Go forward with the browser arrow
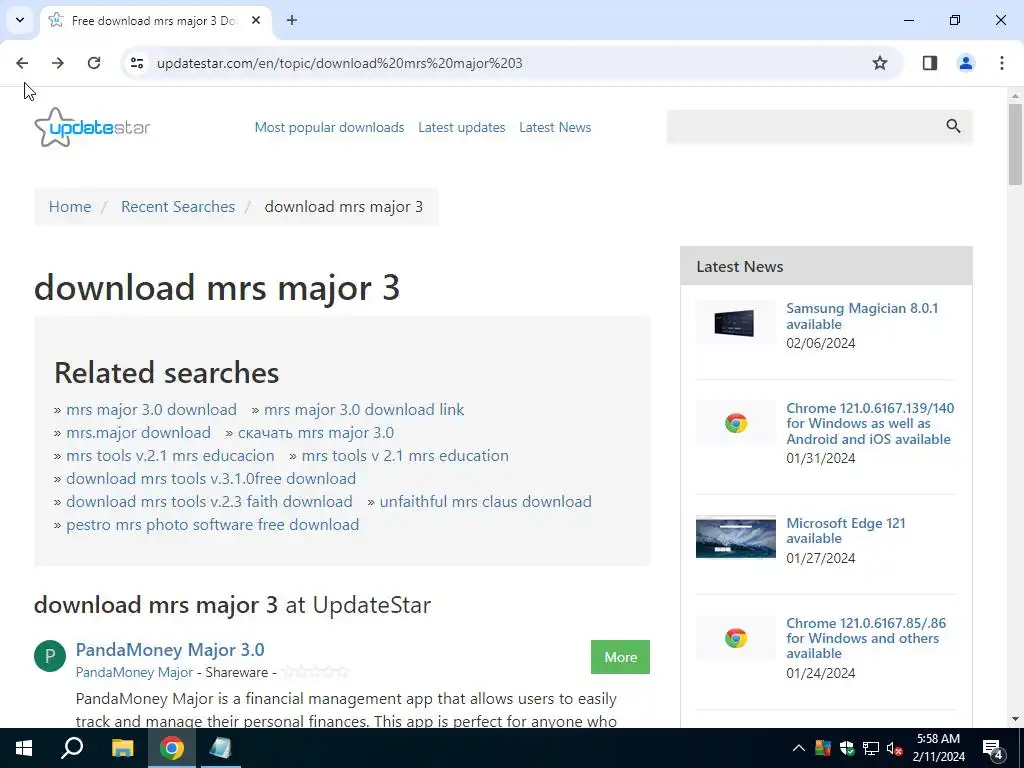Screen dimensions: 1024x768 [58, 63]
